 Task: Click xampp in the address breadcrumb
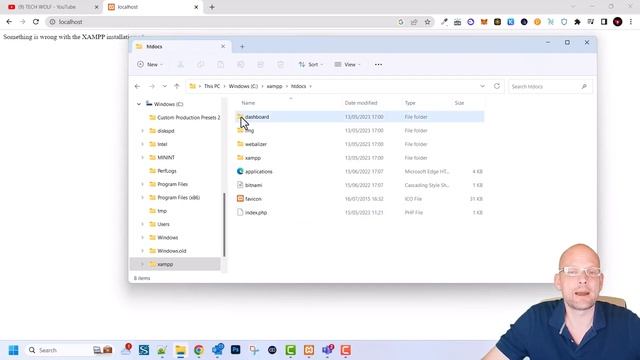[x=274, y=86]
